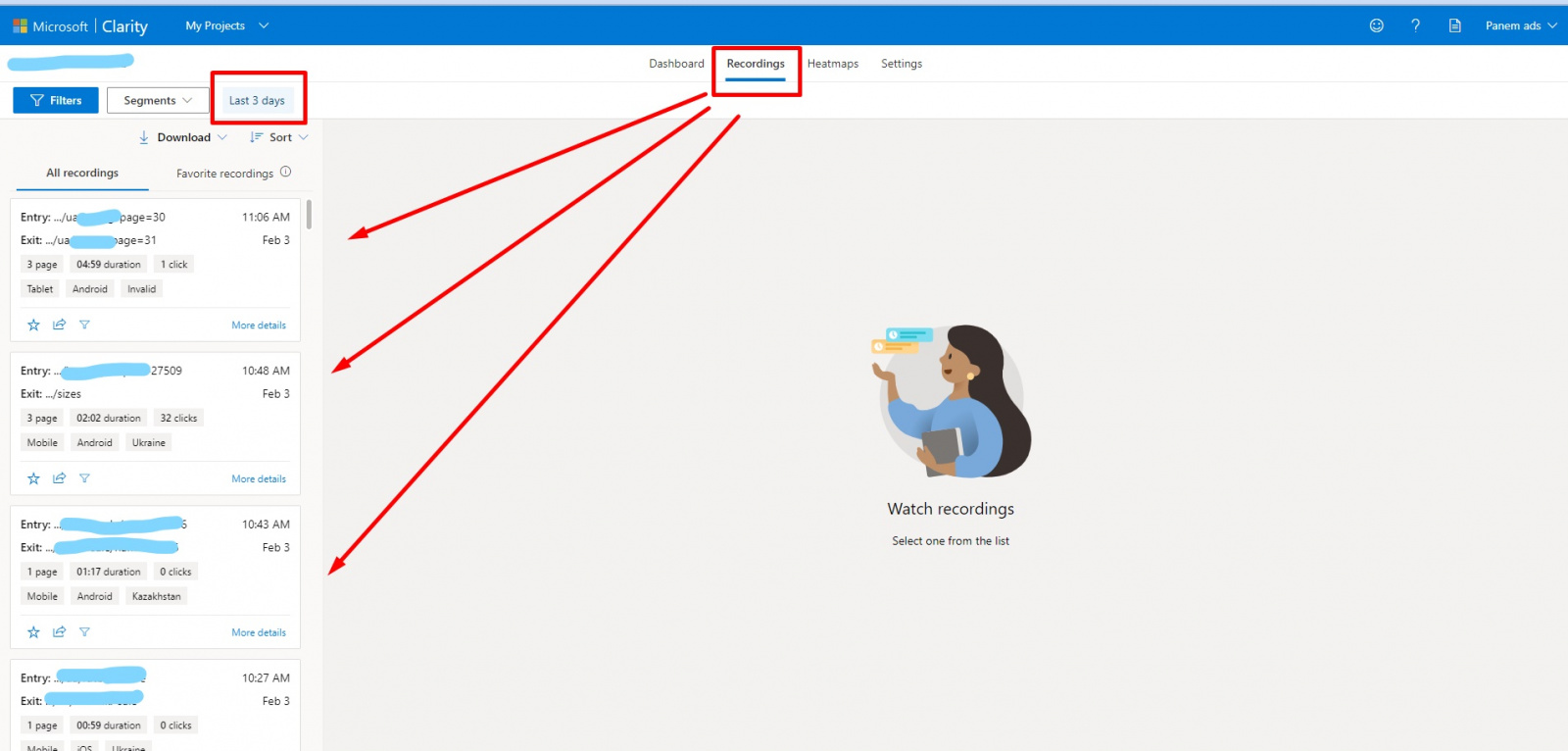
Task: Click filter icon on 11:06 AM recording
Action: click(x=84, y=325)
